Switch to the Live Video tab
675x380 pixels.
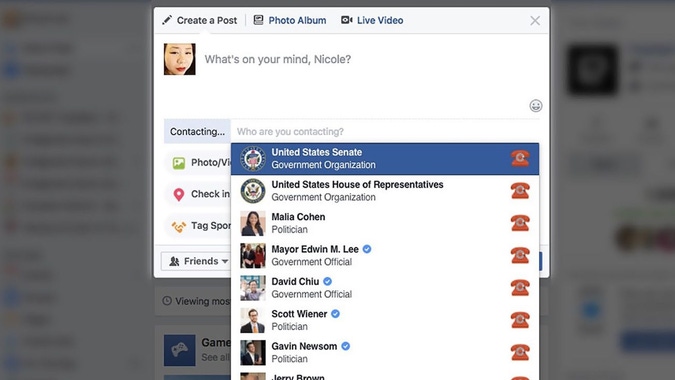(x=372, y=20)
